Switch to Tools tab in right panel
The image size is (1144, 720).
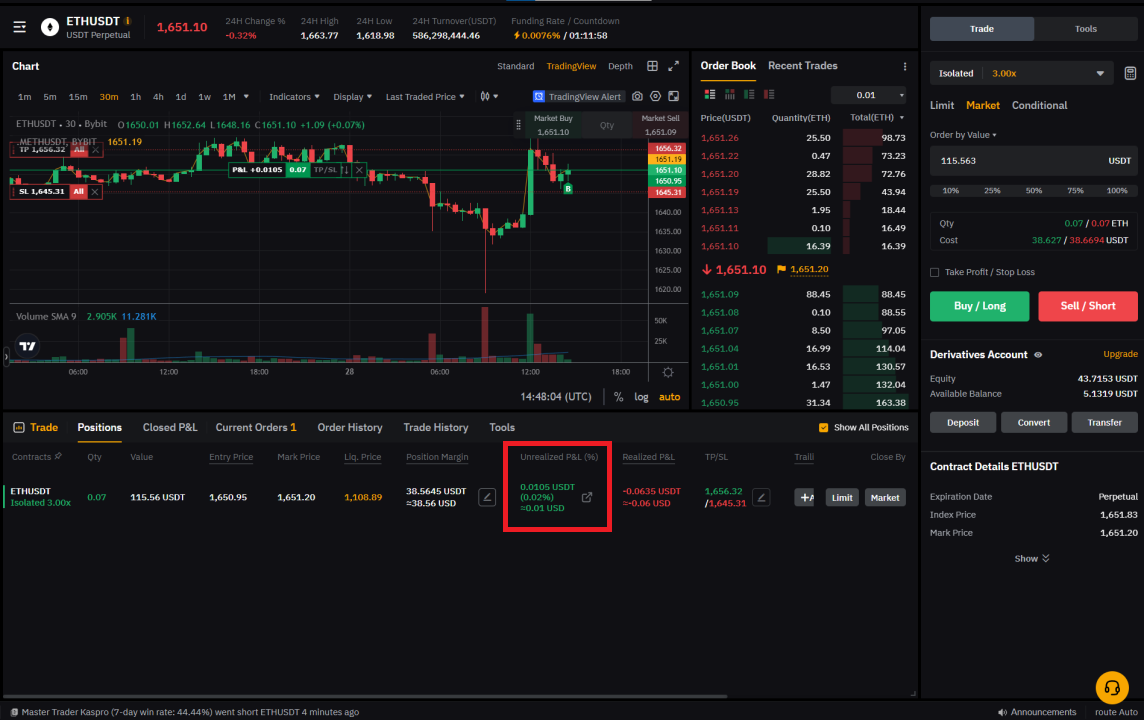pyautogui.click(x=1086, y=29)
